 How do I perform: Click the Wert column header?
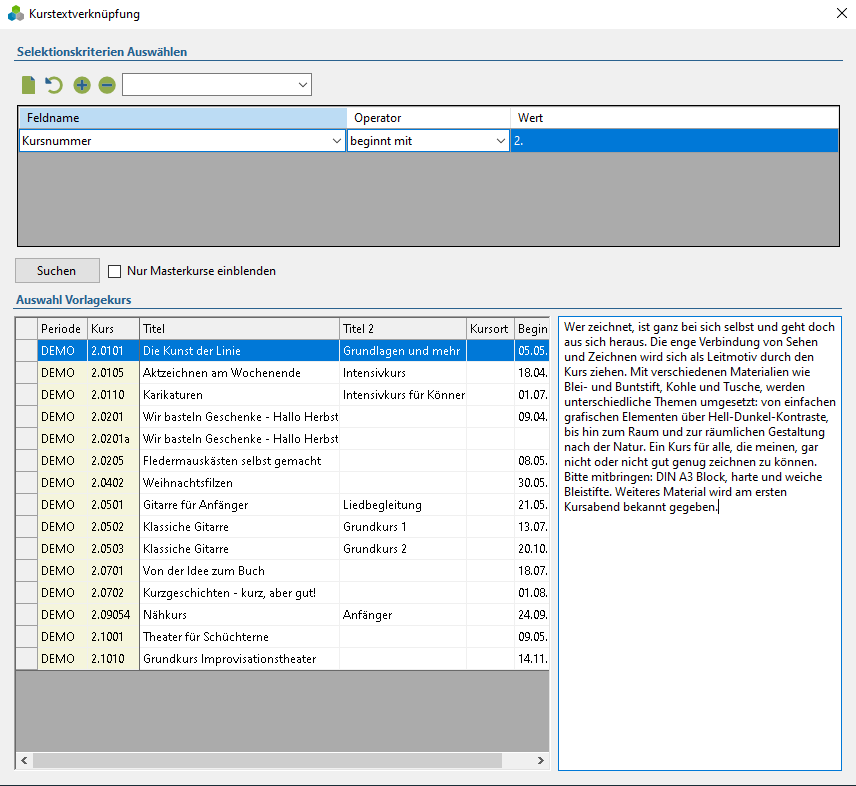pos(675,118)
